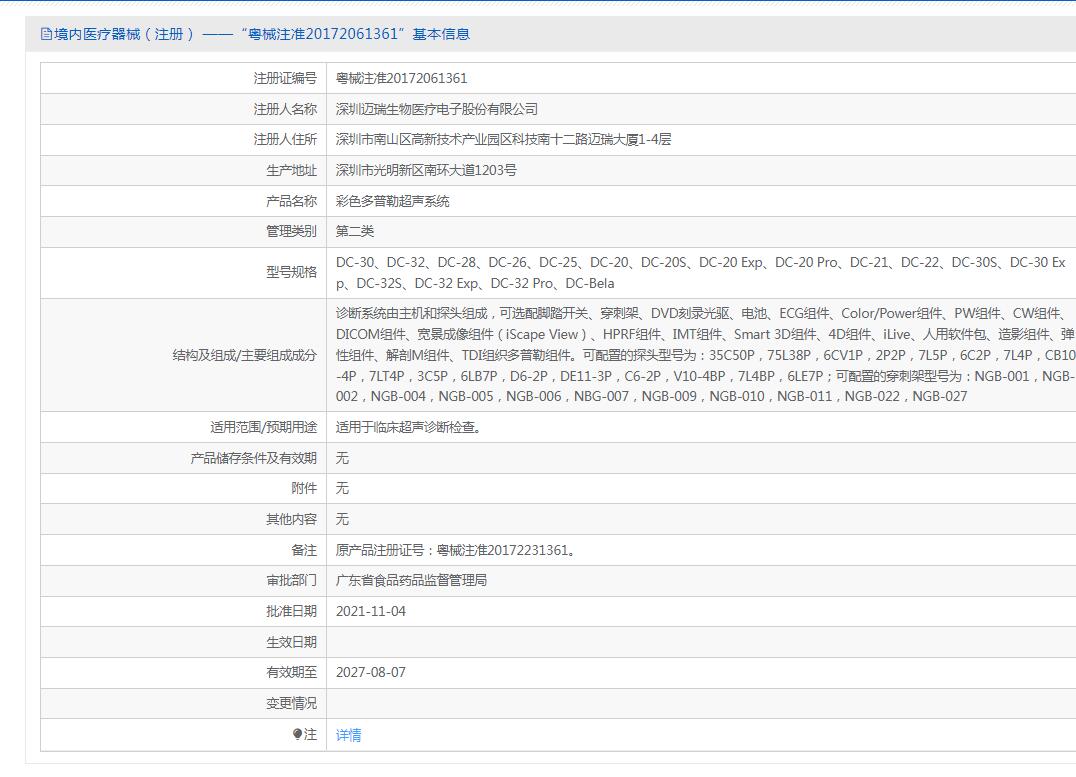Click the 审批部门 row label
Screen dimensions: 1076x777
tap(292, 581)
